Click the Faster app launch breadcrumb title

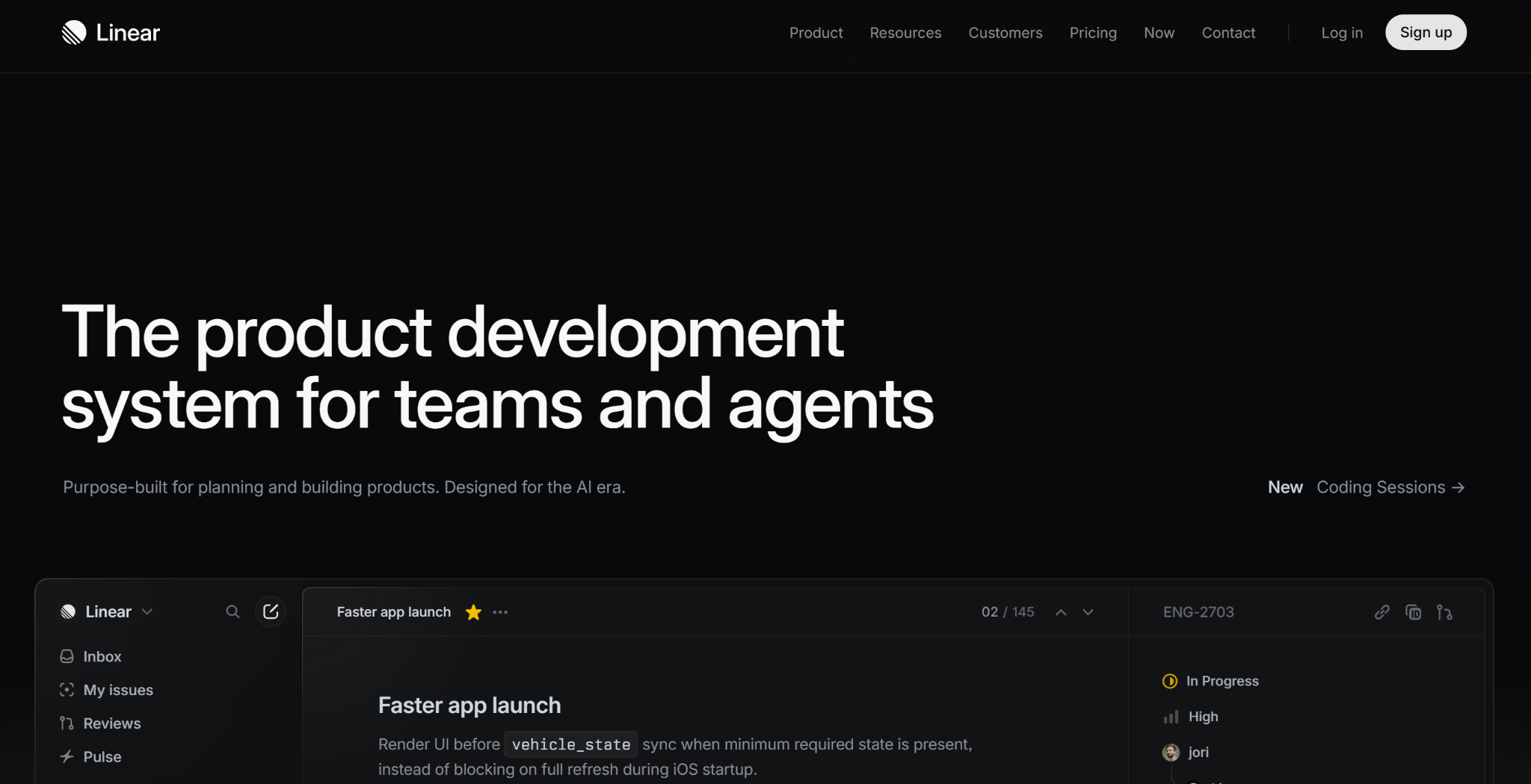tap(394, 612)
